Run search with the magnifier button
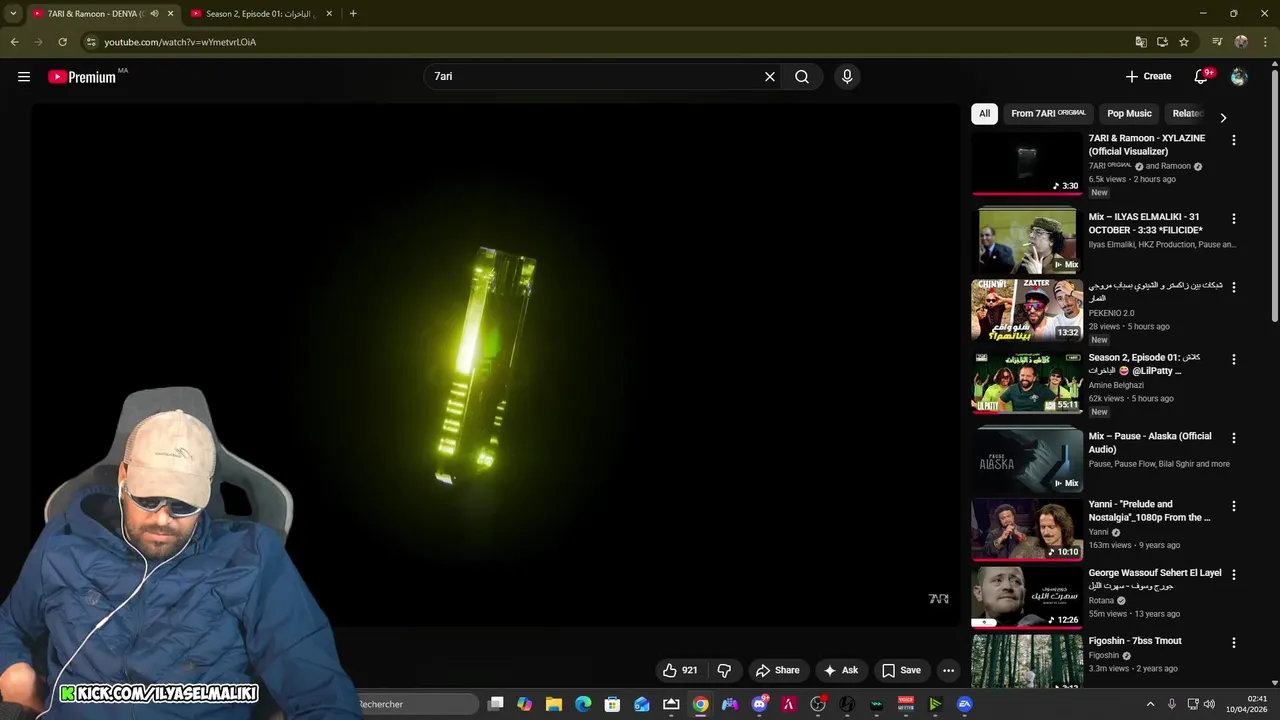 click(802, 77)
